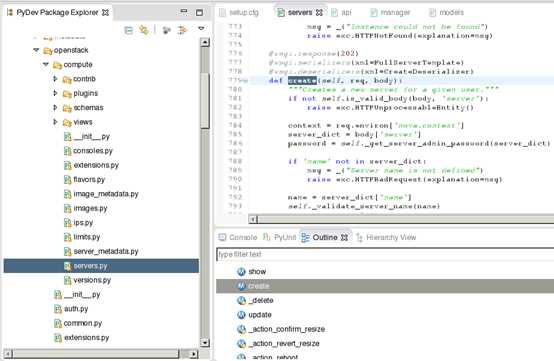Click Package Explorer horizontal scroll left arrow
This screenshot has width=554, height=361.
pyautogui.click(x=9, y=354)
